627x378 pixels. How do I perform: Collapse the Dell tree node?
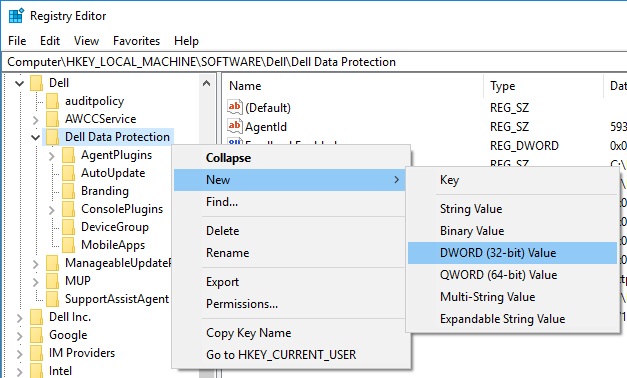point(19,83)
